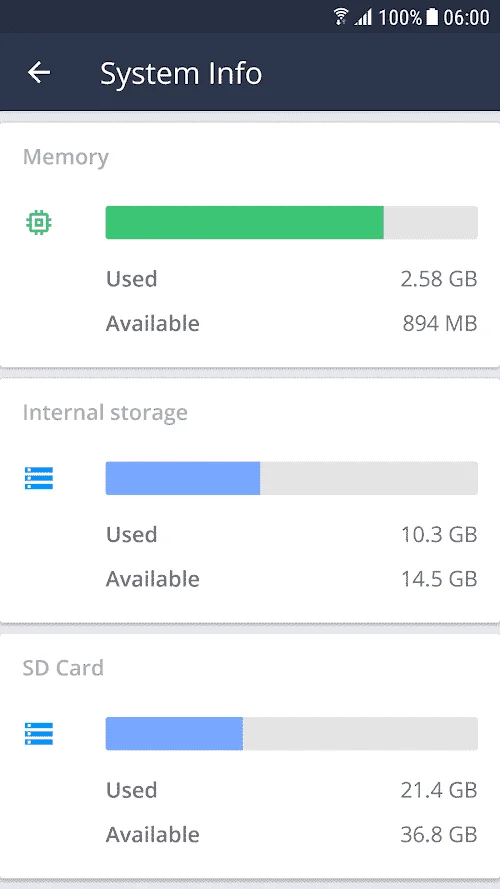The height and width of the screenshot is (889, 500).
Task: Tap the 2.58 GB used memory value
Action: click(439, 279)
